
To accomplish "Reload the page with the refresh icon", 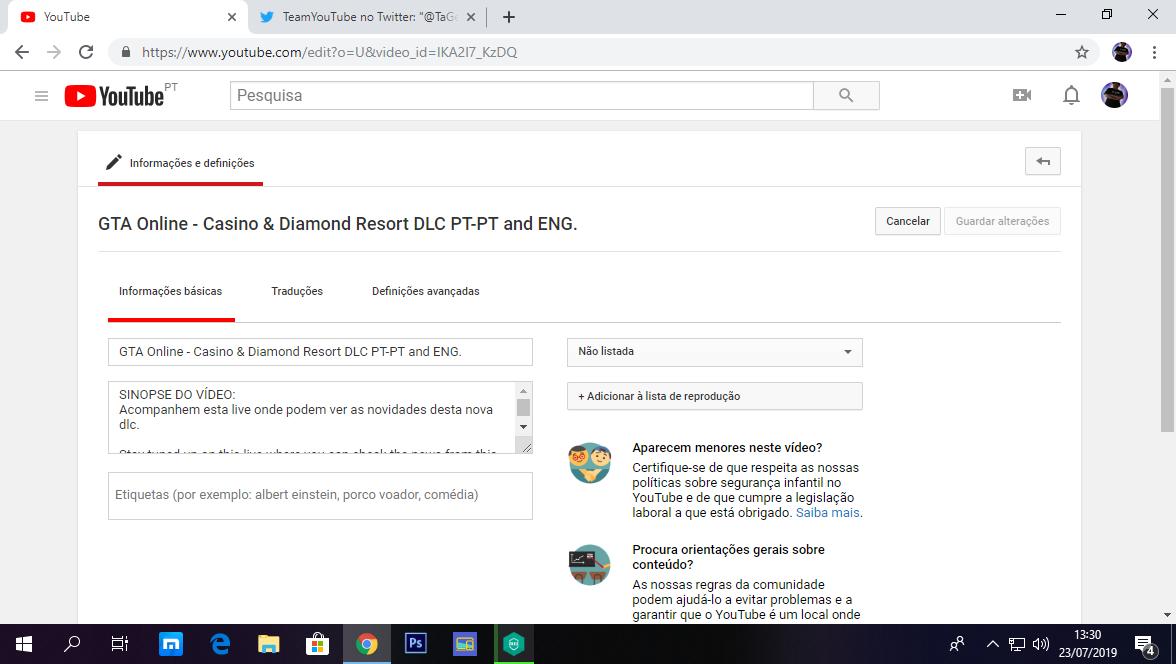I will click(x=86, y=52).
